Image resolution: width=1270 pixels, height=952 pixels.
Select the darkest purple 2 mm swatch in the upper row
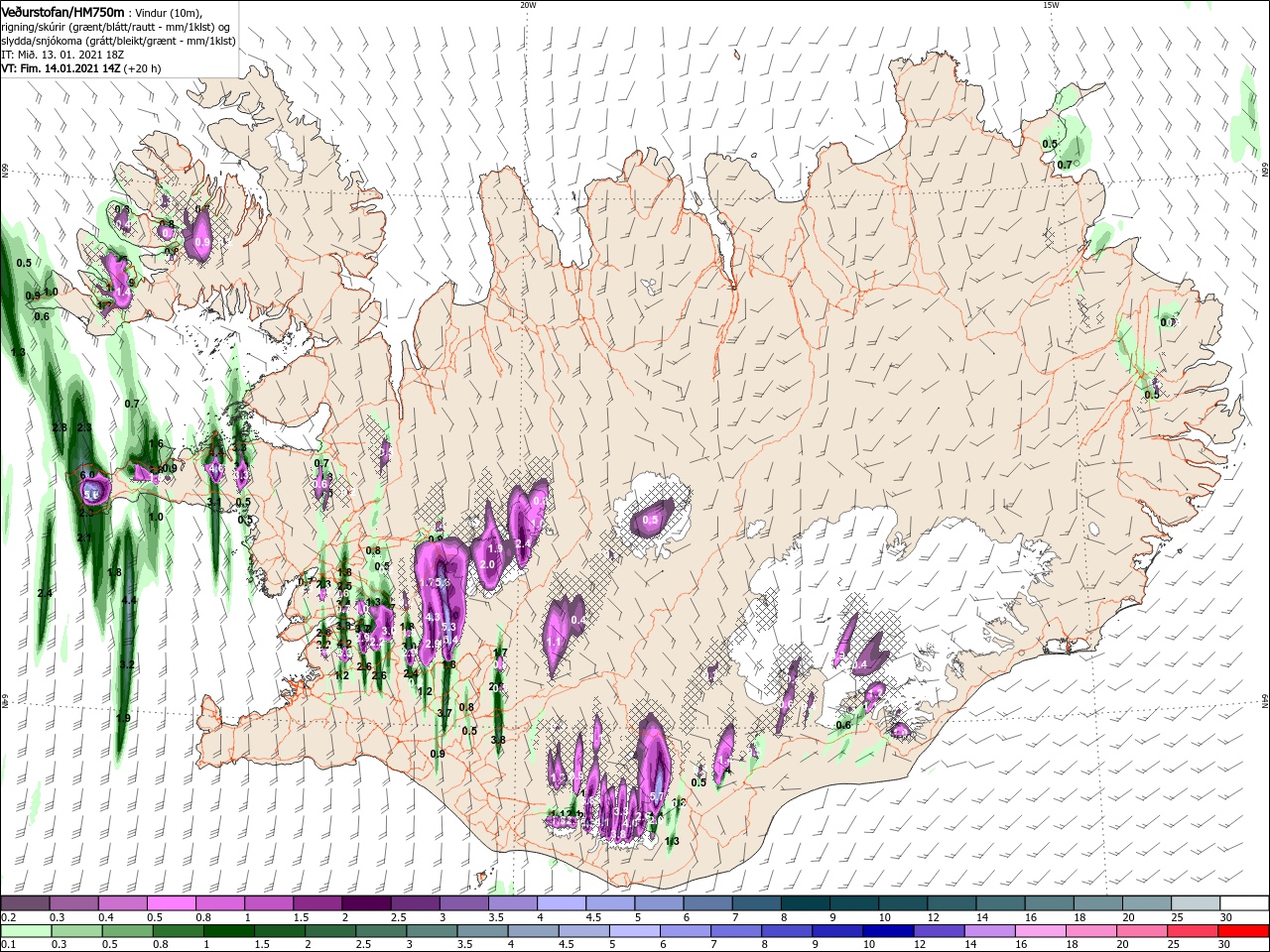click(366, 903)
